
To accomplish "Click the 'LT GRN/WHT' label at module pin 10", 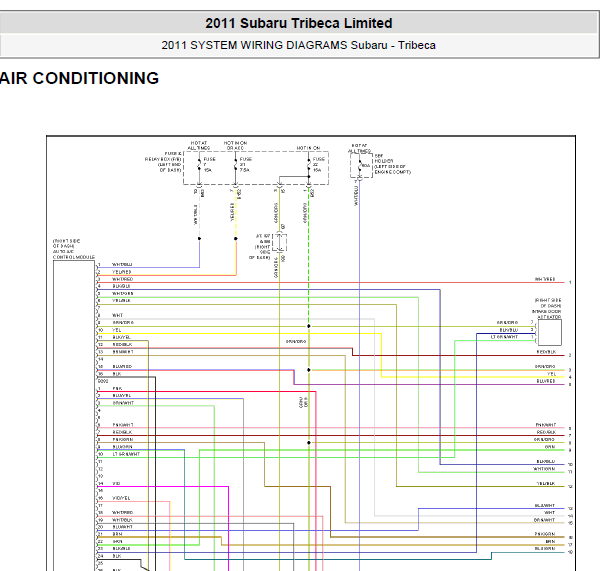I will tap(126, 454).
